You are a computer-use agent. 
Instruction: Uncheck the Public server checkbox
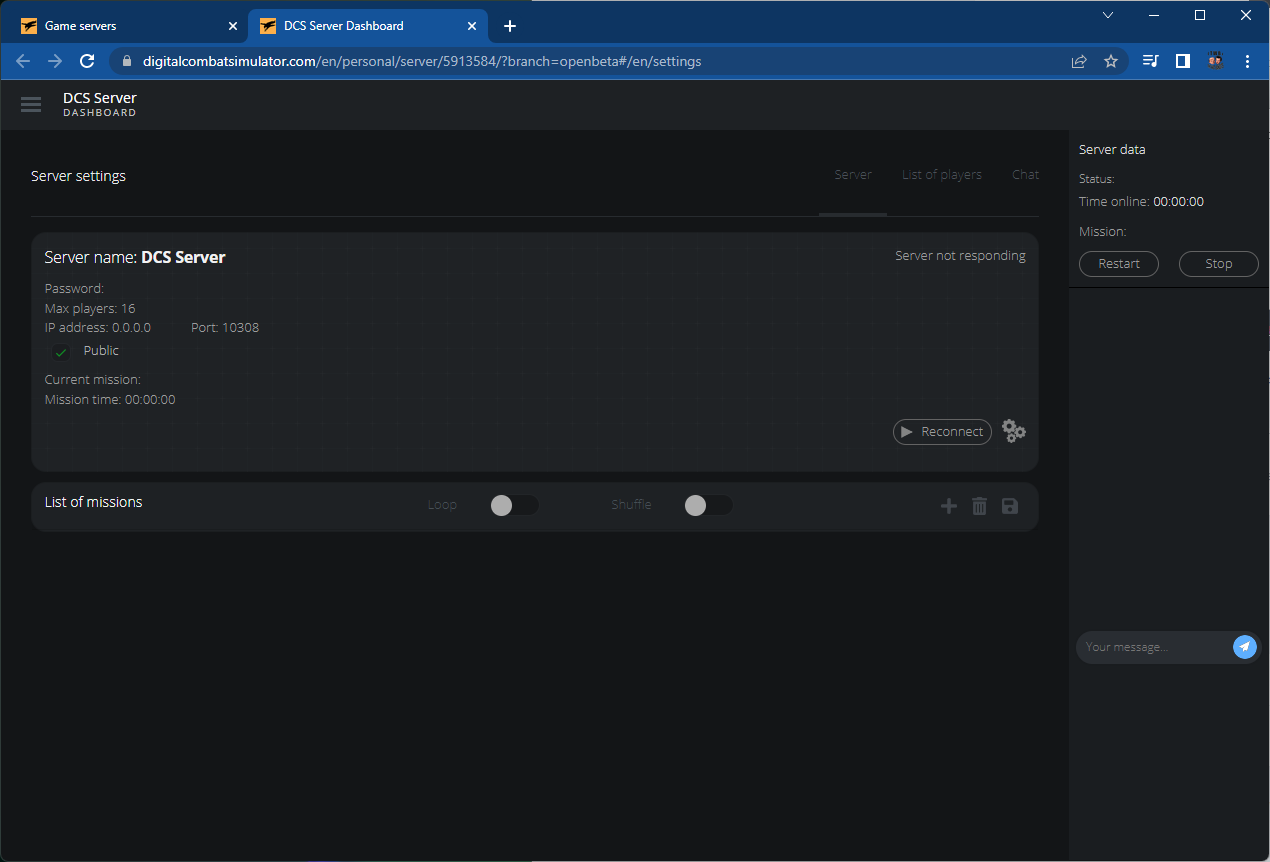(x=61, y=352)
